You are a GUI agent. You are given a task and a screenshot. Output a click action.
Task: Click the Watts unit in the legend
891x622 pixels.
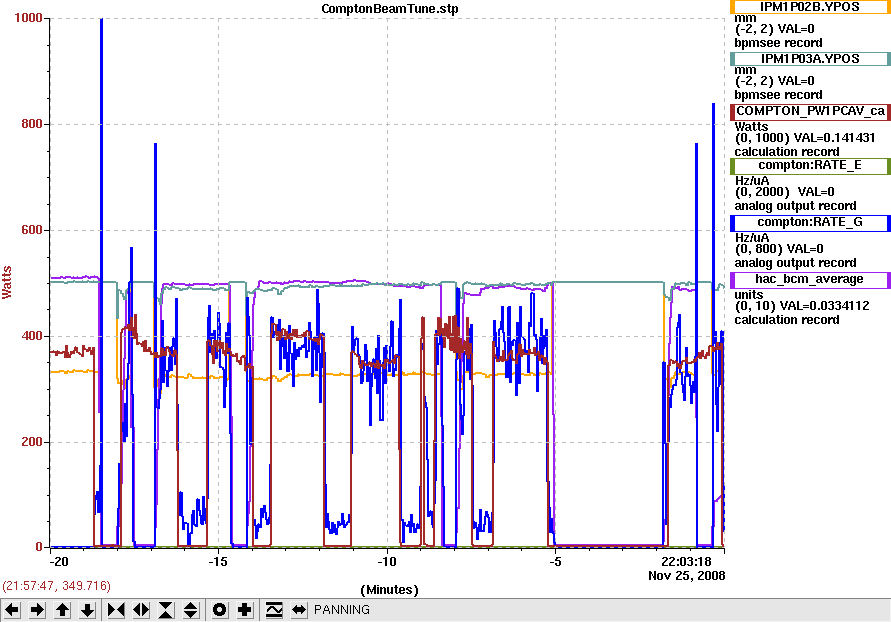751,127
